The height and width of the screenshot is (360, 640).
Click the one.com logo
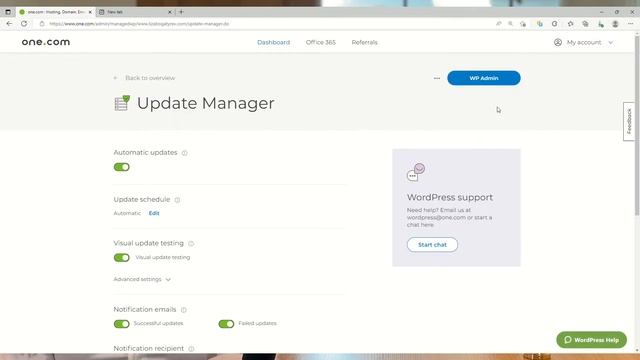(46, 42)
